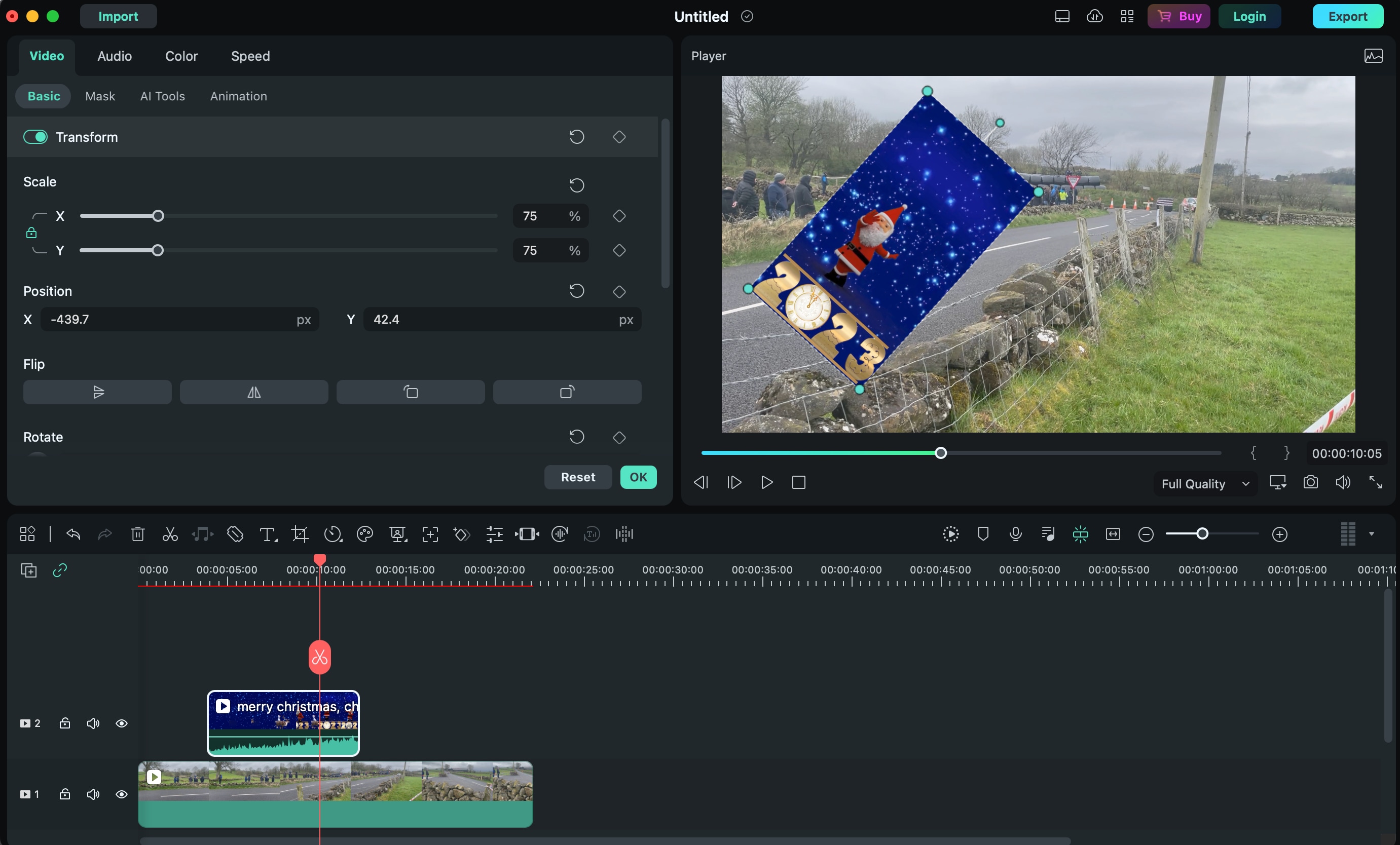Click the Crop tool icon

point(300,534)
